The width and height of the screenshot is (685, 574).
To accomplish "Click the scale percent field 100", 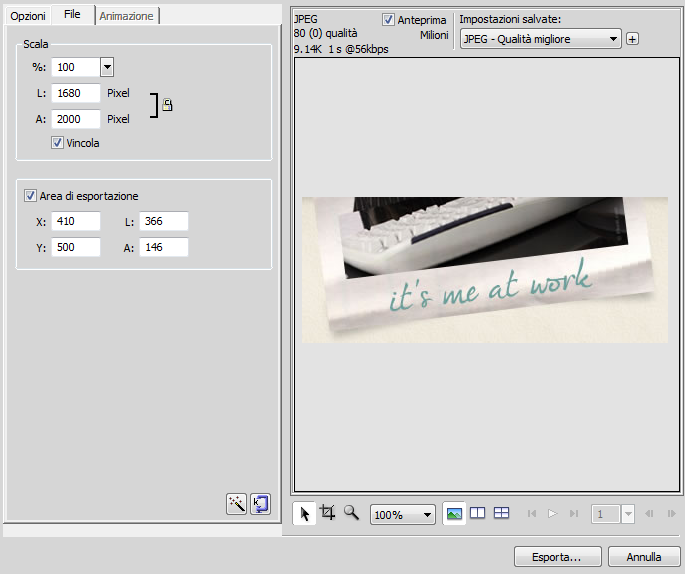I will click(x=76, y=67).
